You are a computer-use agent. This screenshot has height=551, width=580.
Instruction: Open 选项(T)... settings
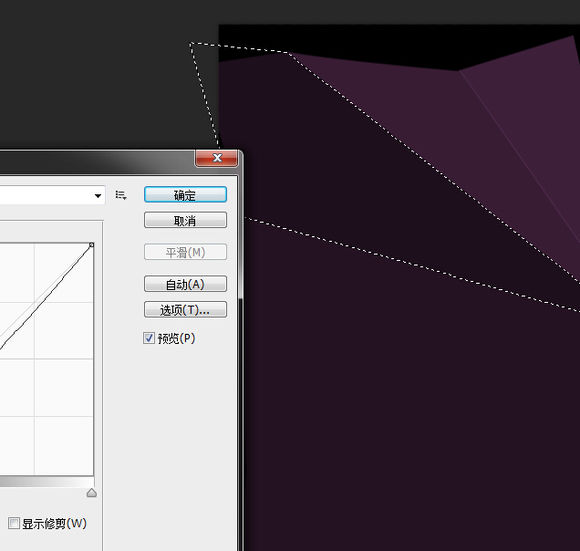click(185, 310)
